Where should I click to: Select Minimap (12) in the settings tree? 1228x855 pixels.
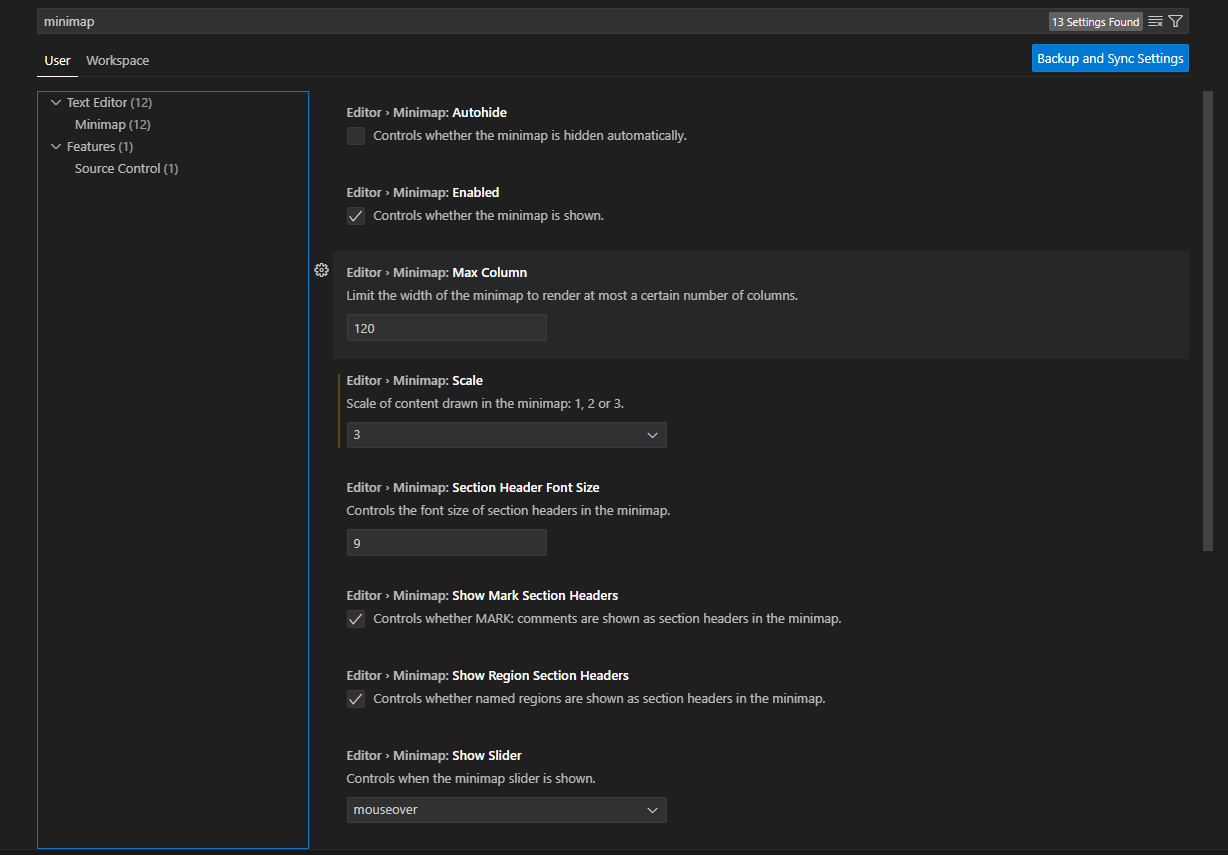point(112,124)
